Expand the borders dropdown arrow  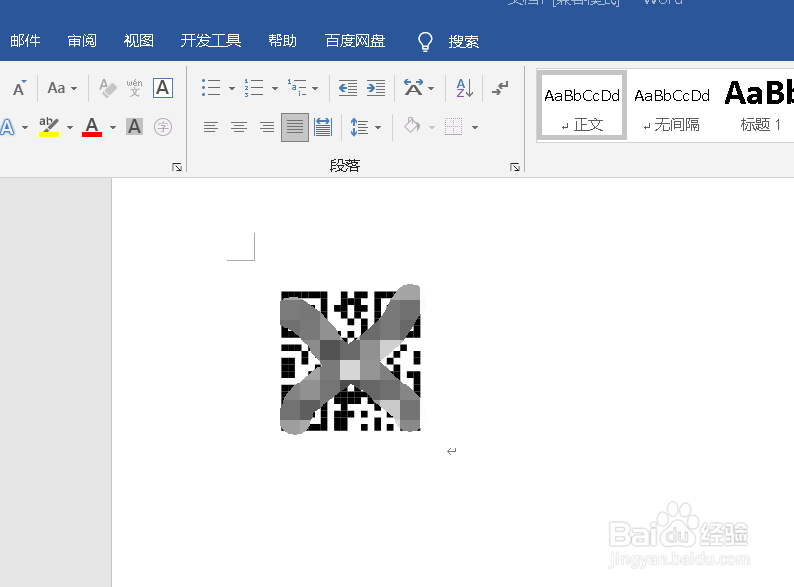click(x=475, y=127)
